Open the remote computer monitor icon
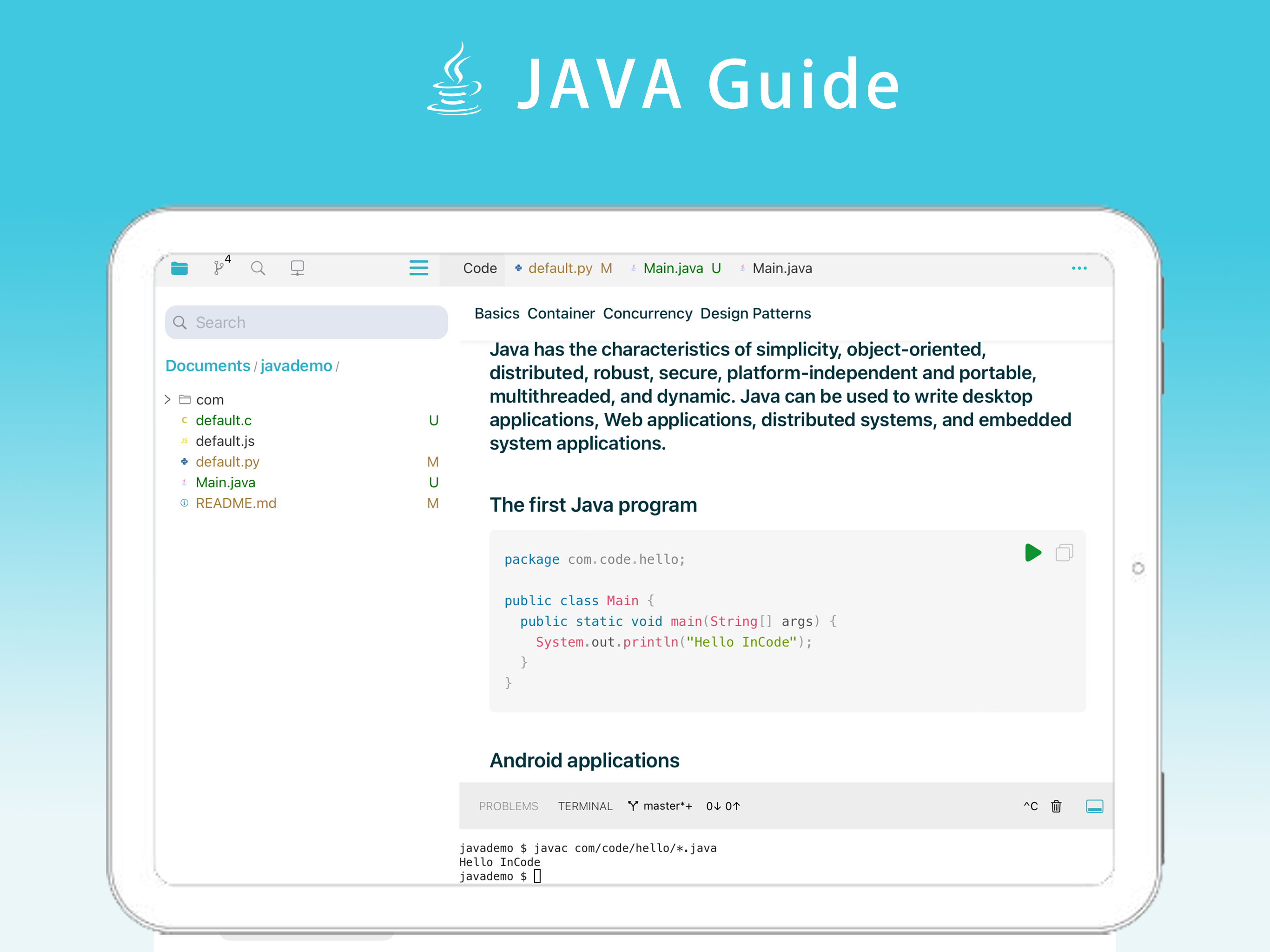 point(298,268)
